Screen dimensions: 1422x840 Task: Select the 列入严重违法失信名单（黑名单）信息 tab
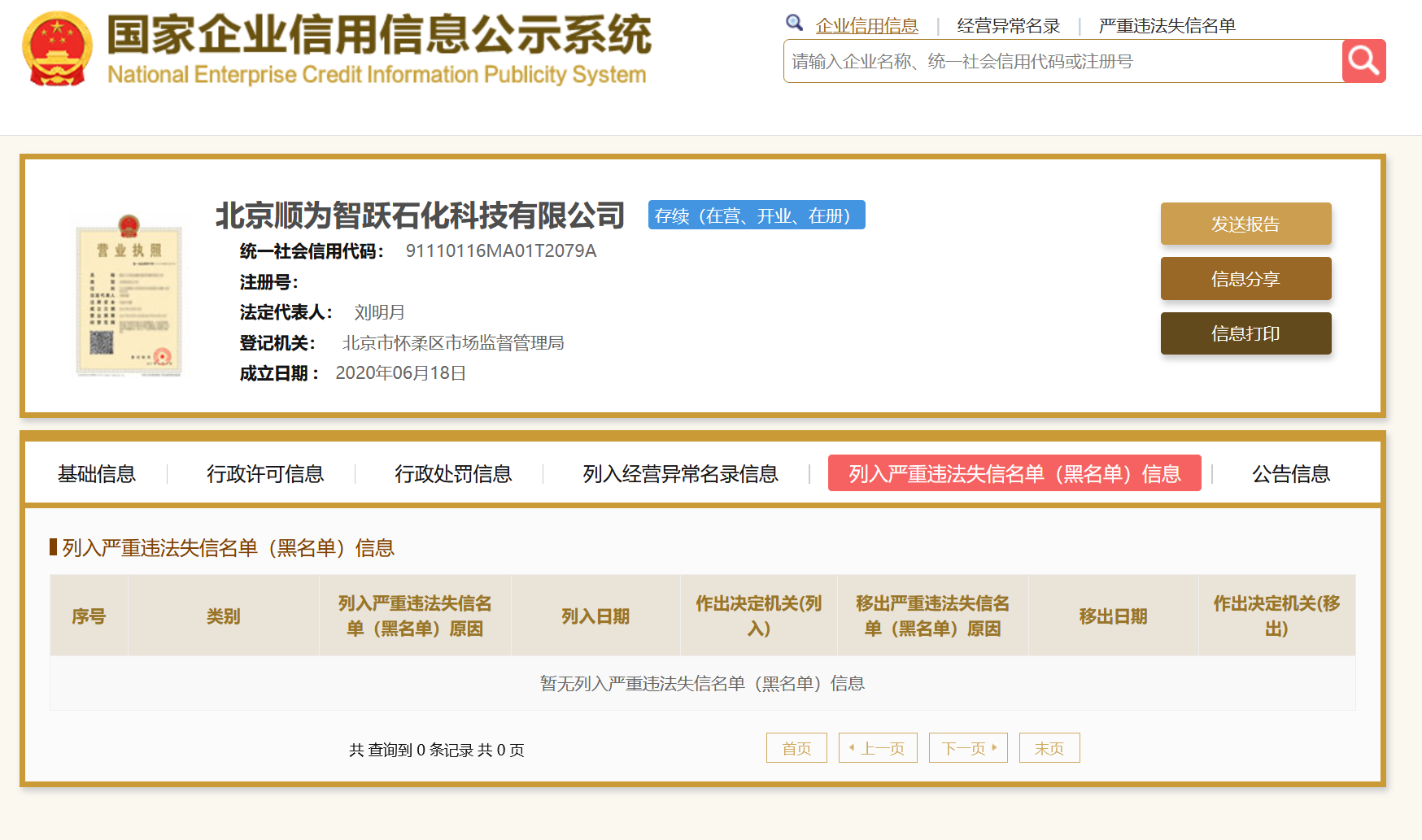click(x=1014, y=473)
